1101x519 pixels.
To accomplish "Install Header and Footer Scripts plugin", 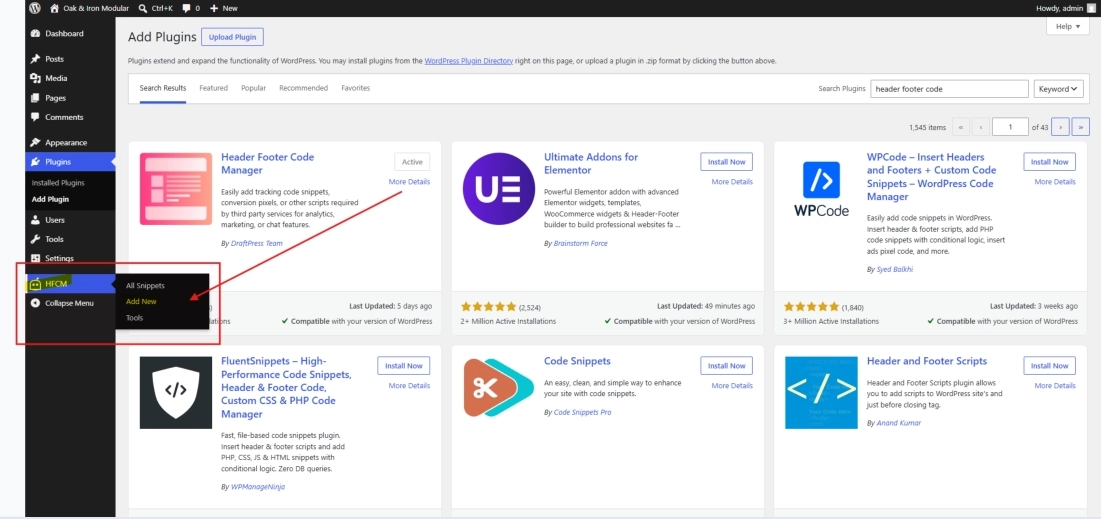I will pos(1049,366).
